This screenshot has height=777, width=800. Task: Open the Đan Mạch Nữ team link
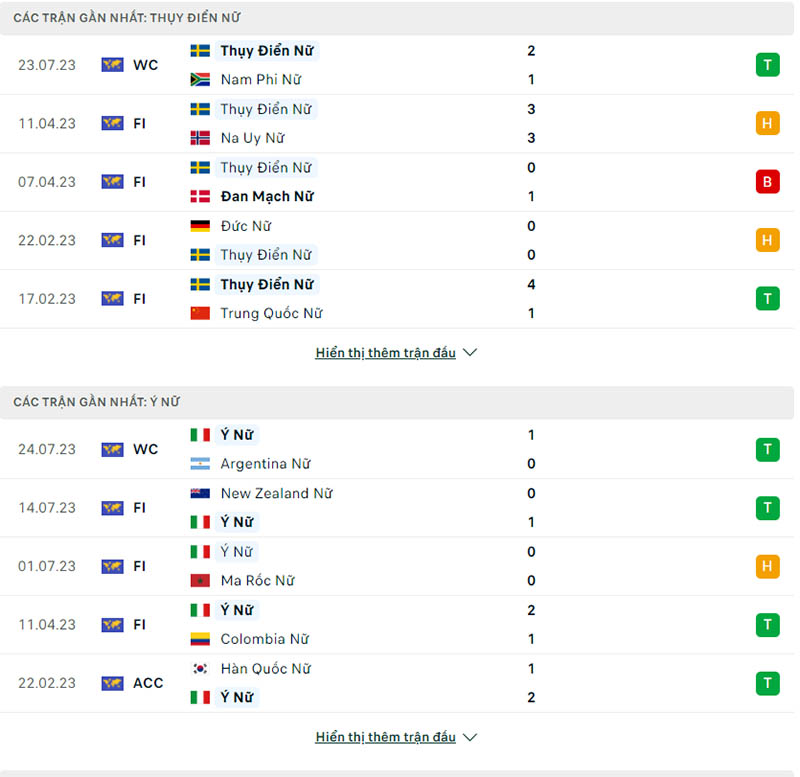pos(267,196)
